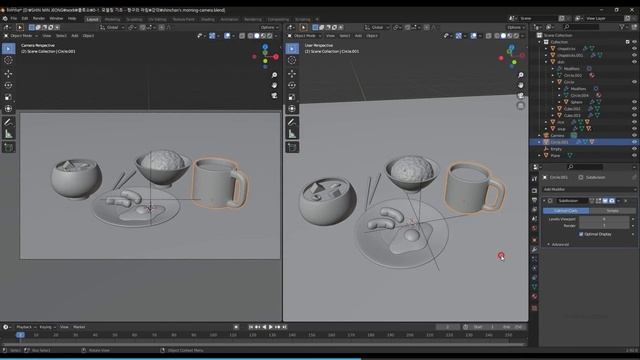
Task: Toggle the Optimal Display checkbox
Action: pyautogui.click(x=581, y=234)
